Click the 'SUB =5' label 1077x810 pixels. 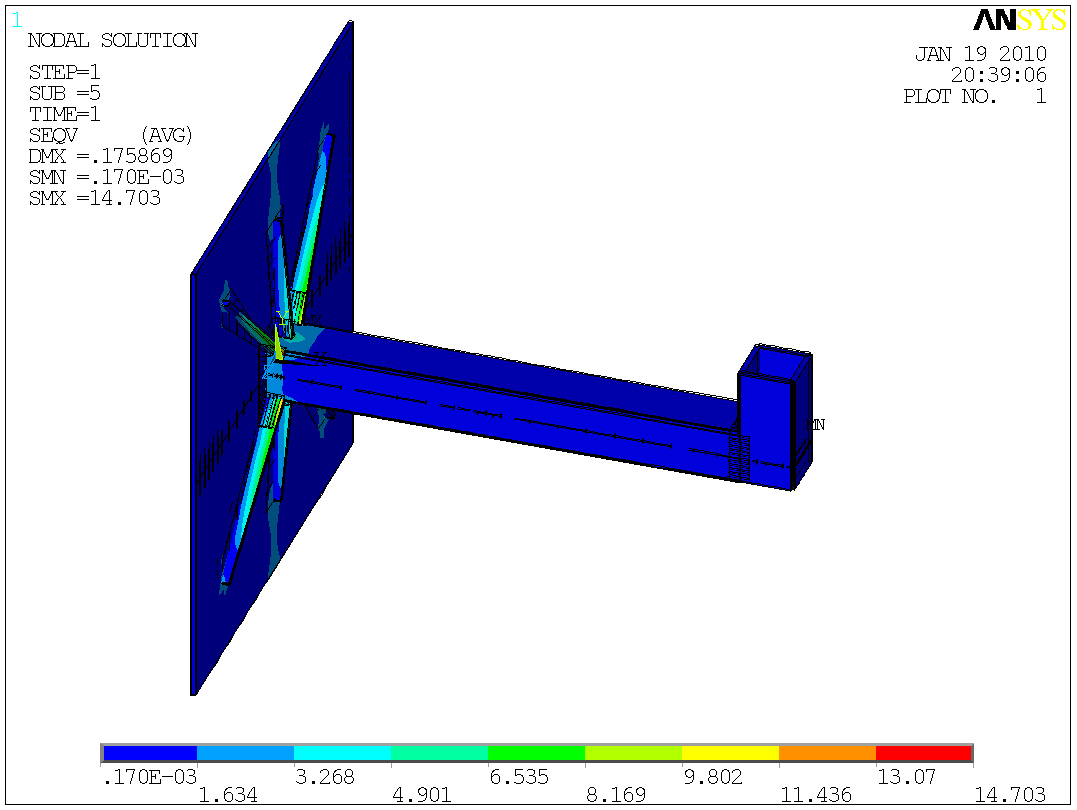65,93
